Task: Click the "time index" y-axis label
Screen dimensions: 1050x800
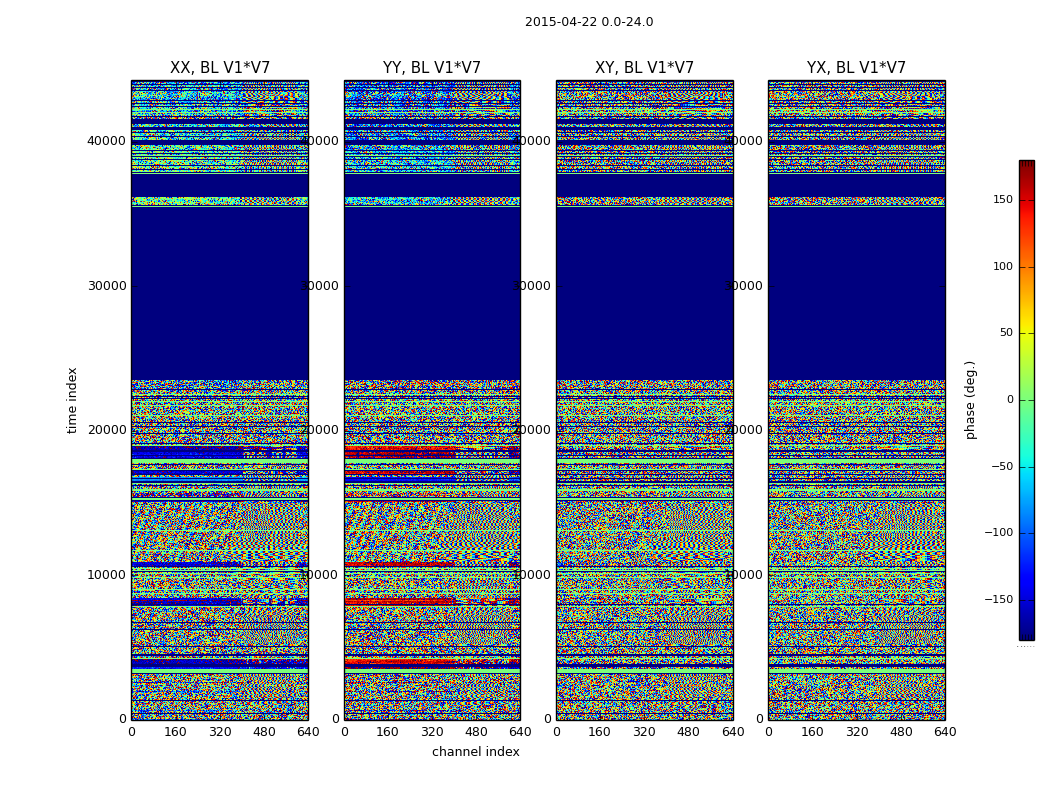Action: pos(72,400)
